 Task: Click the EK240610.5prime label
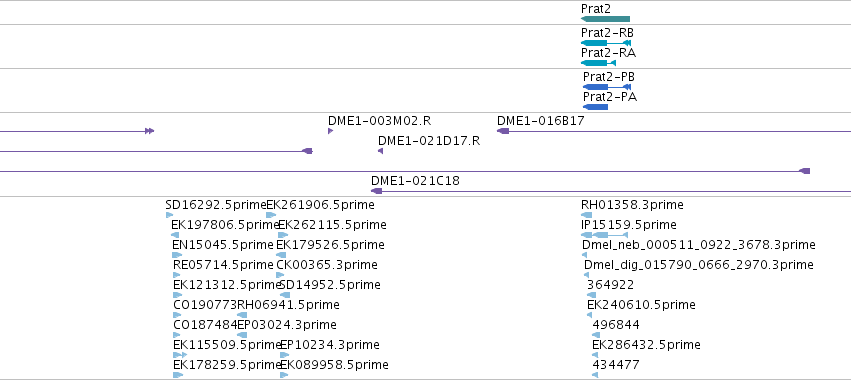click(x=641, y=305)
